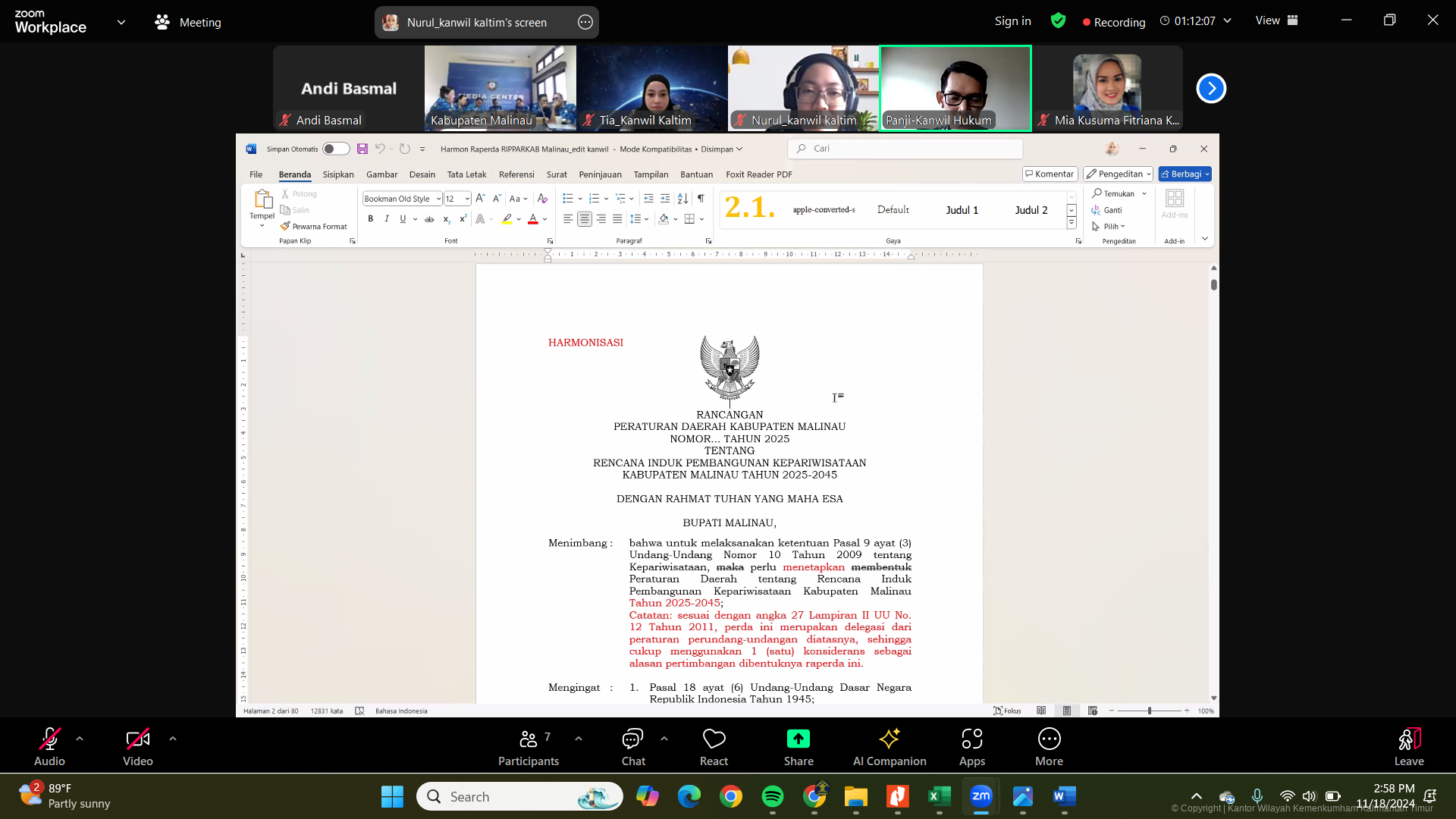Open the Peninjauan tab
1456x819 pixels.
coord(600,174)
